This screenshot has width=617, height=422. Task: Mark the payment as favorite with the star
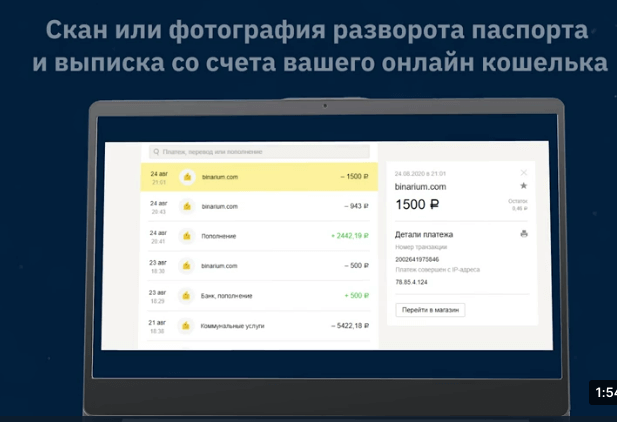coord(524,186)
